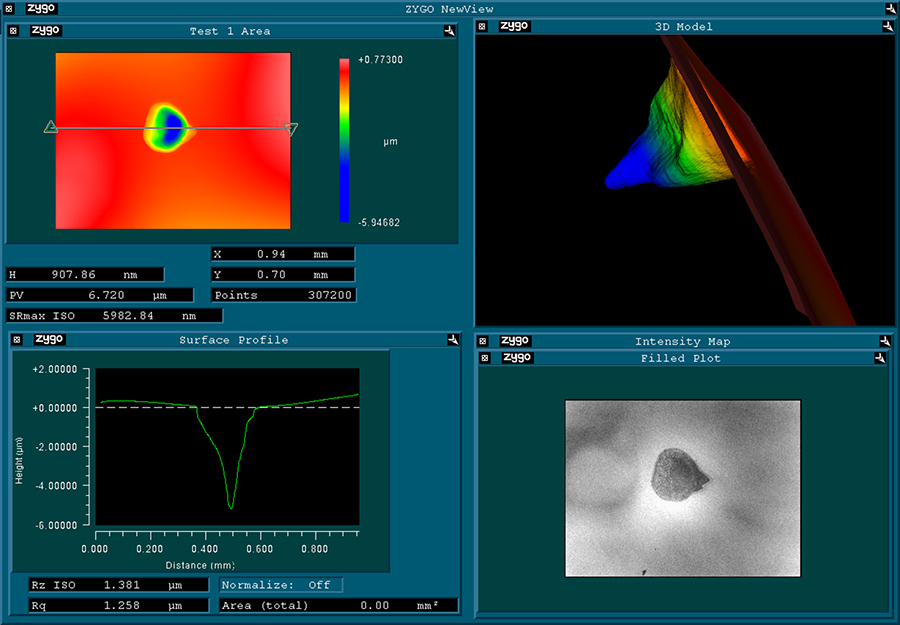Screen dimensions: 900x625
Task: Click the zygo logo in Test 1 Area panel
Action: (x=46, y=31)
